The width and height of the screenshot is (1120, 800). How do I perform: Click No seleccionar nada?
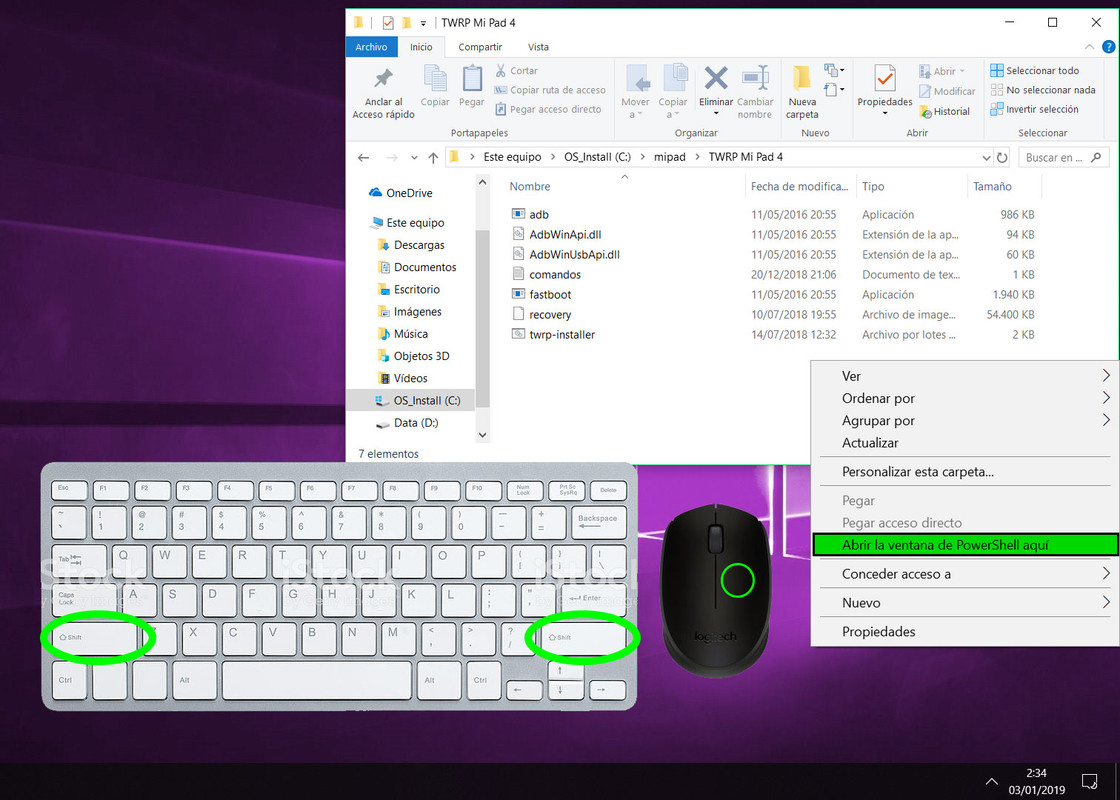click(1043, 90)
